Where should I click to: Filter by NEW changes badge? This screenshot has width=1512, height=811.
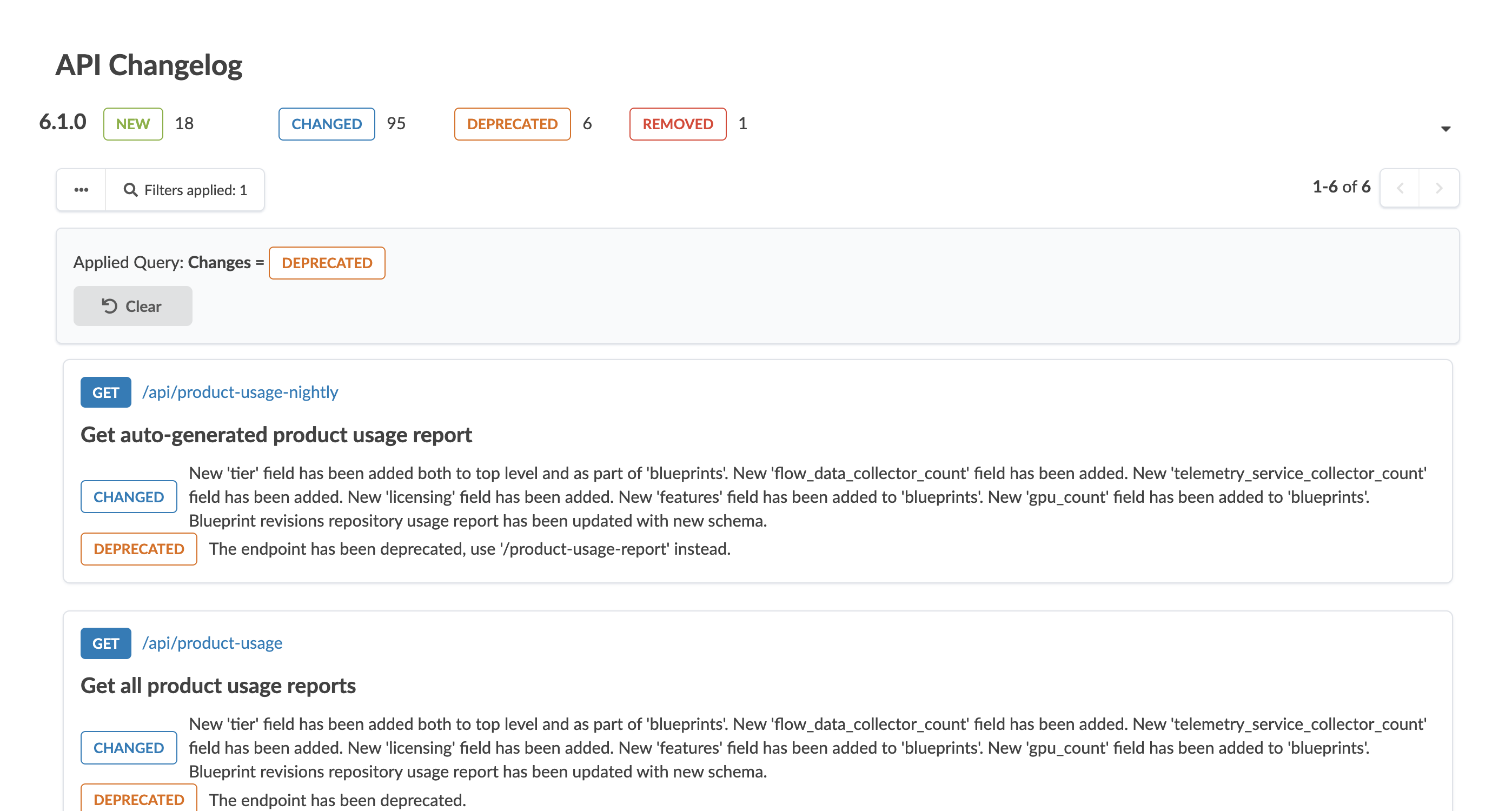point(132,124)
